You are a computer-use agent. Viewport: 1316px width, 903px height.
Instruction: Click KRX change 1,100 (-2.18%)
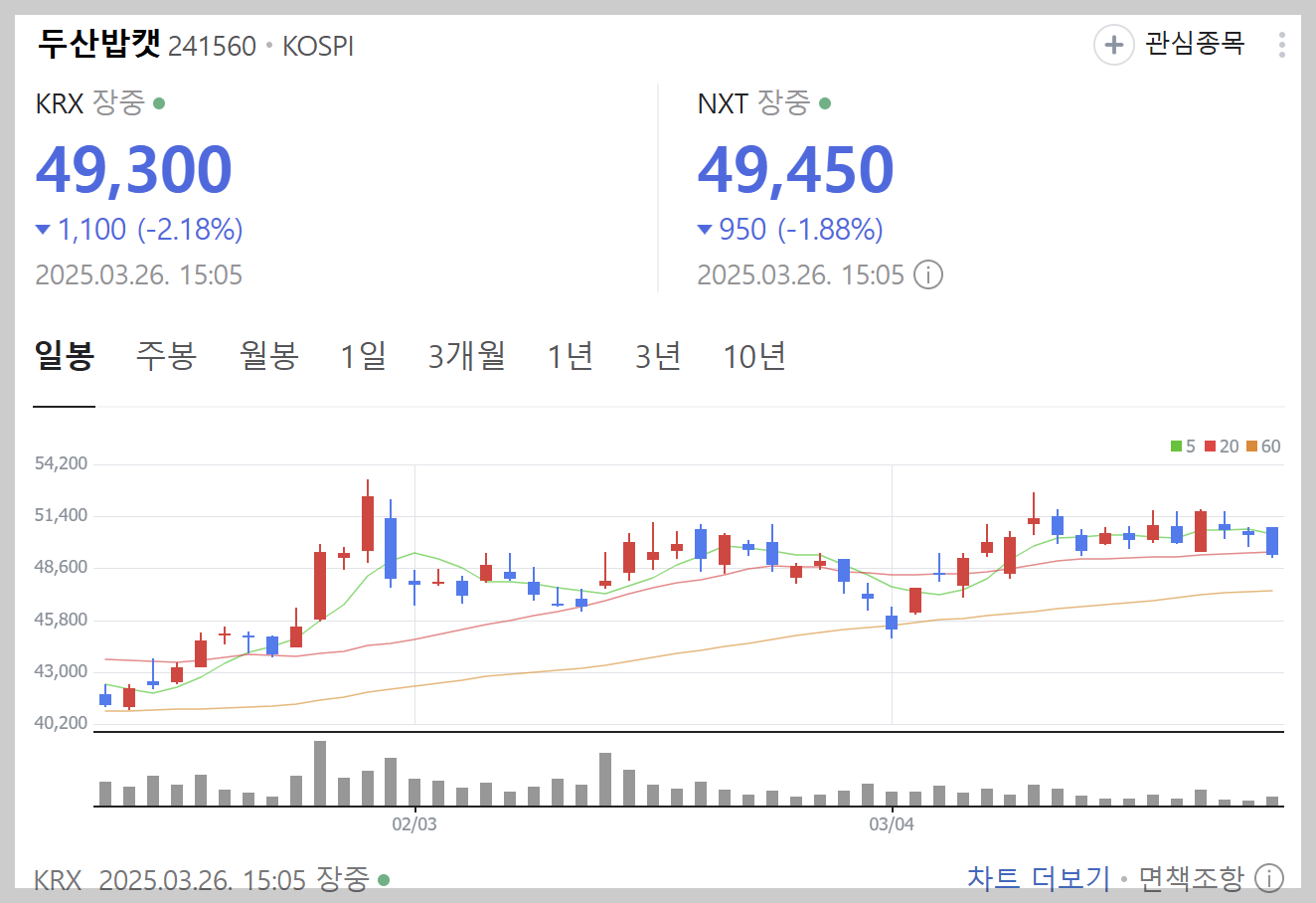(139, 230)
